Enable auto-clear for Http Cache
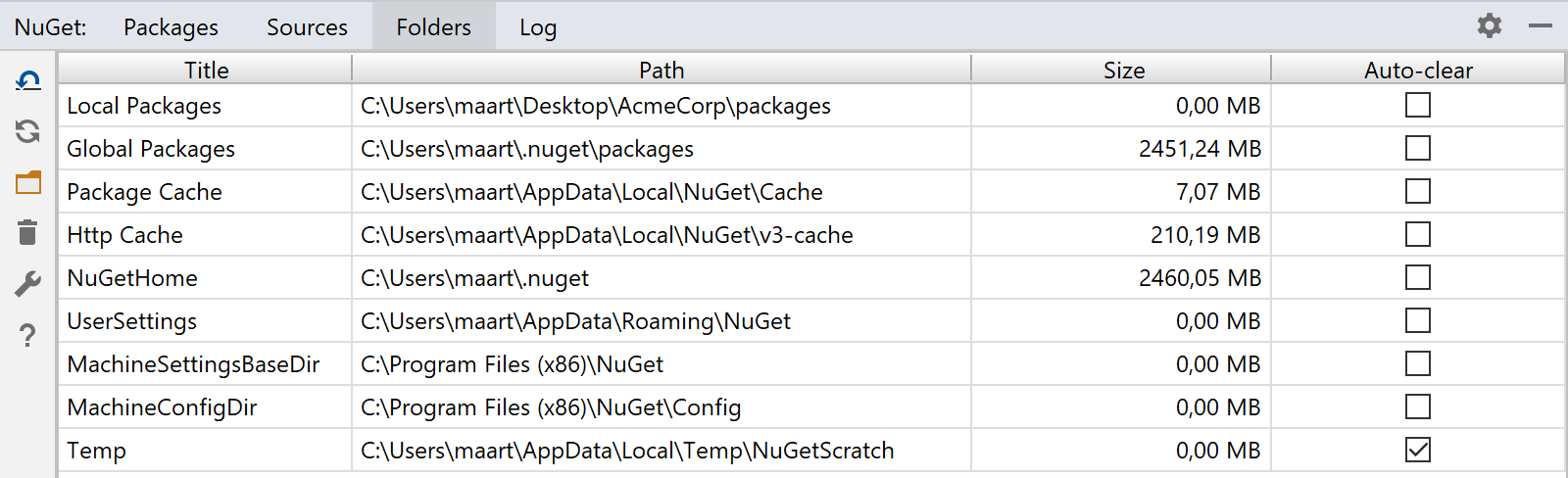The width and height of the screenshot is (1568, 478). 1418,234
